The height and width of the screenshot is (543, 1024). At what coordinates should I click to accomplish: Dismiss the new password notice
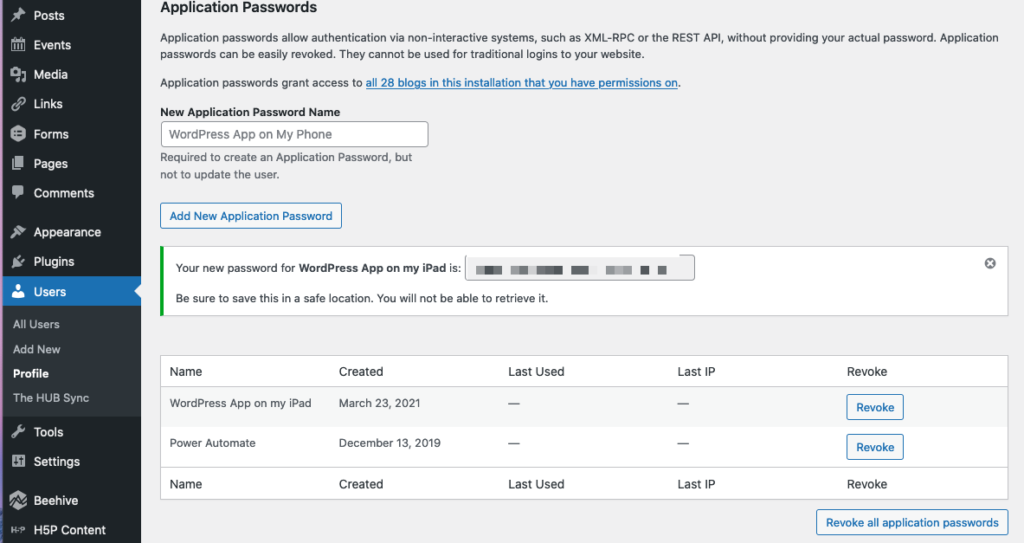[x=990, y=263]
